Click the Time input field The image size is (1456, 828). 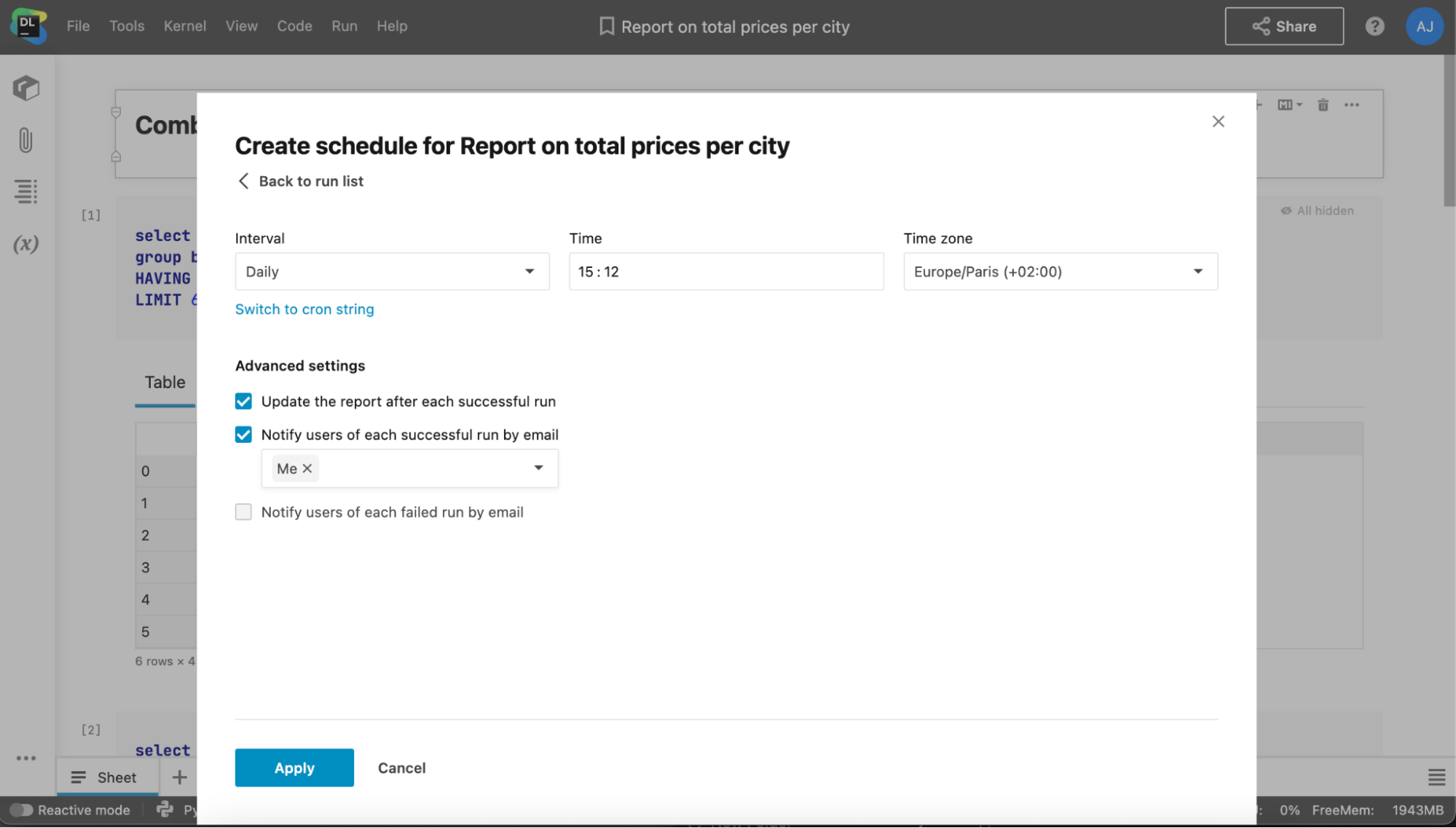[725, 272]
